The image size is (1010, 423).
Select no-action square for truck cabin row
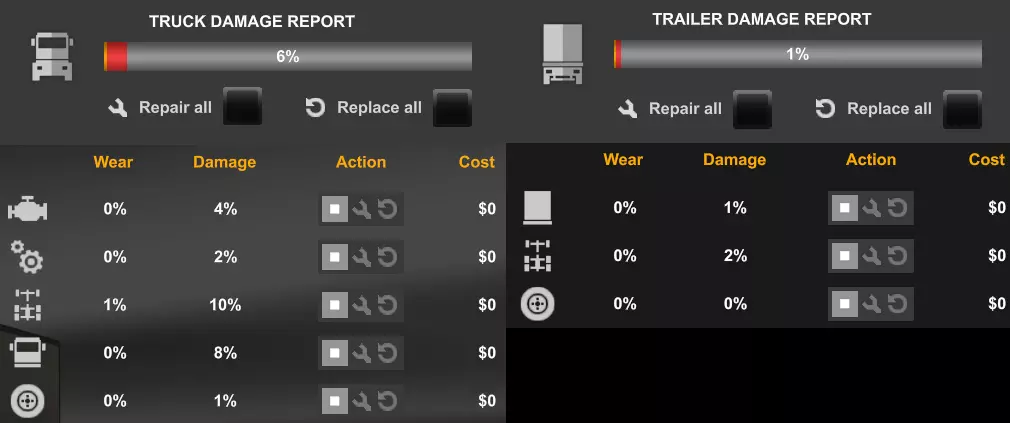(335, 352)
